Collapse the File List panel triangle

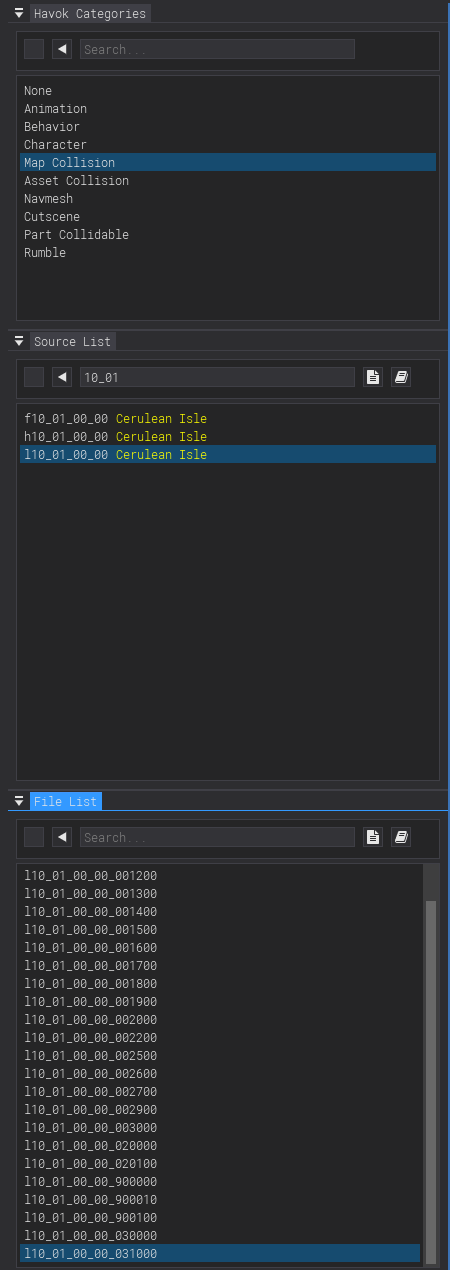(18, 801)
